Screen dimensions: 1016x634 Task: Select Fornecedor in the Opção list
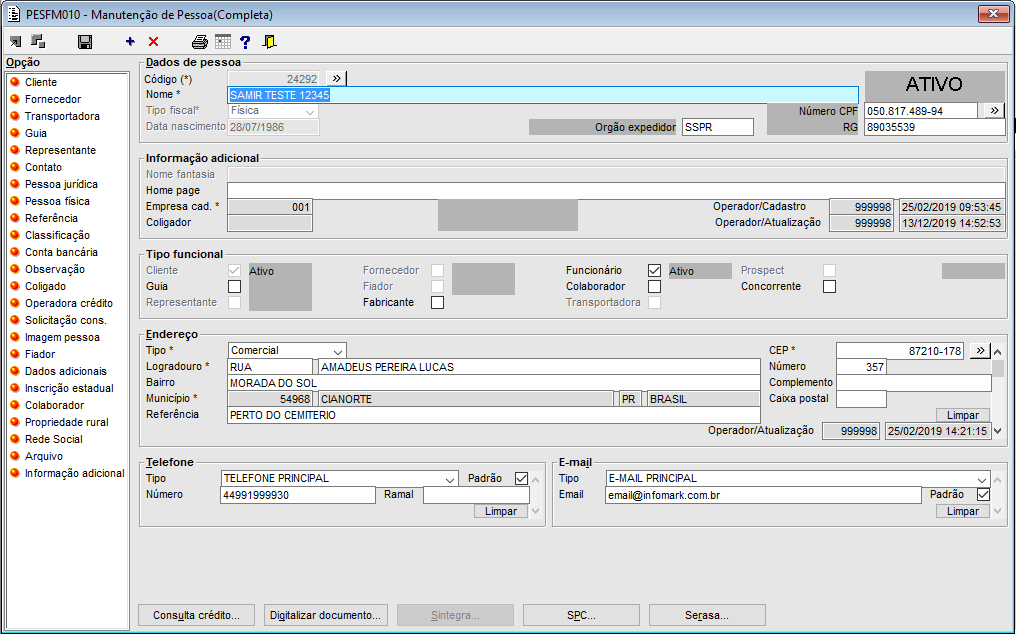click(53, 99)
